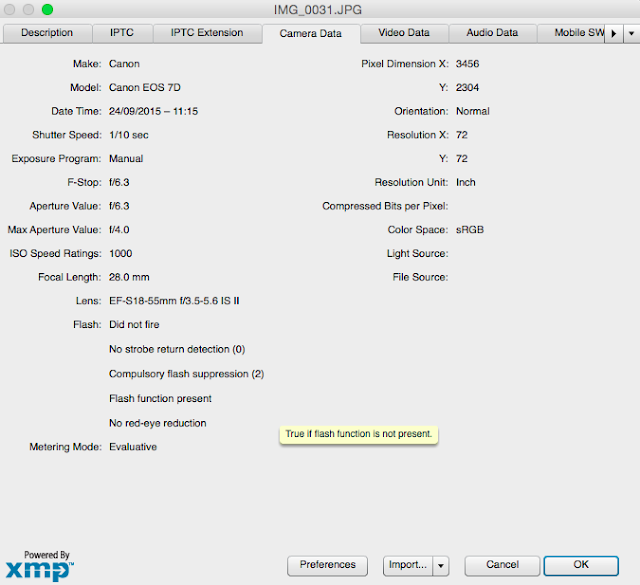Click the Model value Canon EOS 7D
This screenshot has height=585, width=640.
click(x=145, y=88)
